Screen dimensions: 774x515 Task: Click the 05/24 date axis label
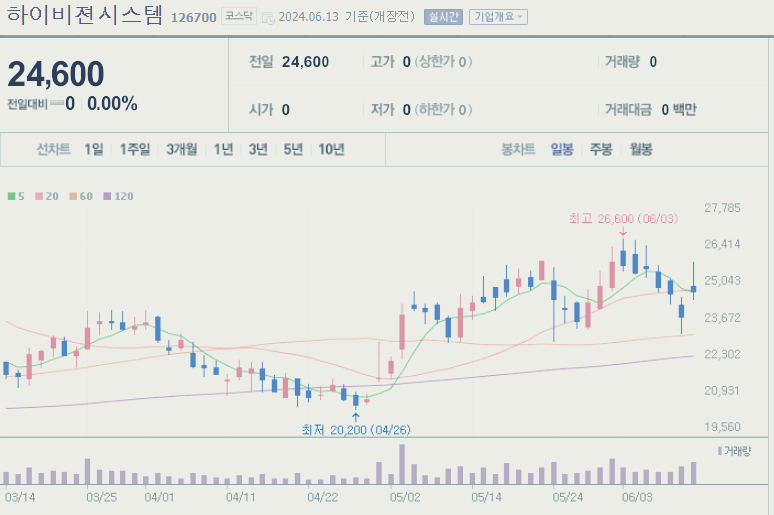[x=567, y=497]
